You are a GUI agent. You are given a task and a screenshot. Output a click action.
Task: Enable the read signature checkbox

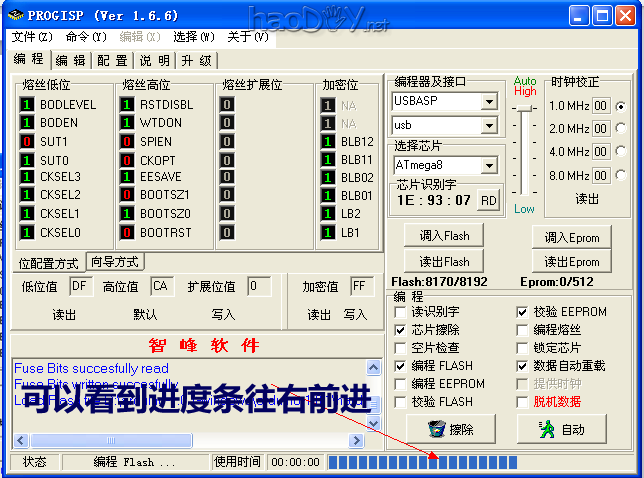(x=401, y=312)
